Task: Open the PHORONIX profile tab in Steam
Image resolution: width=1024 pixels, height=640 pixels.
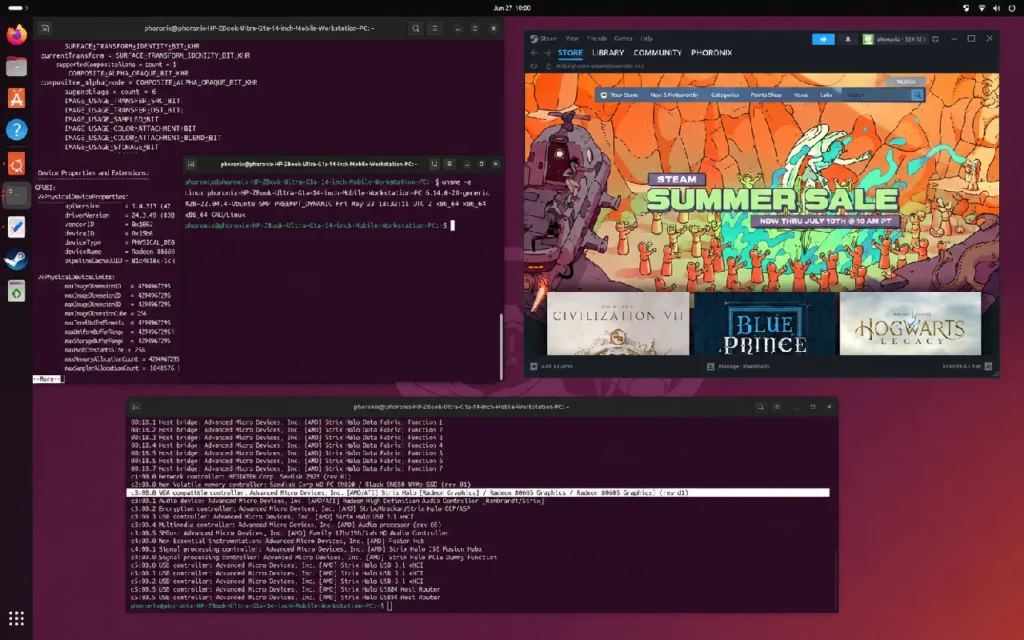Action: pyautogui.click(x=711, y=53)
